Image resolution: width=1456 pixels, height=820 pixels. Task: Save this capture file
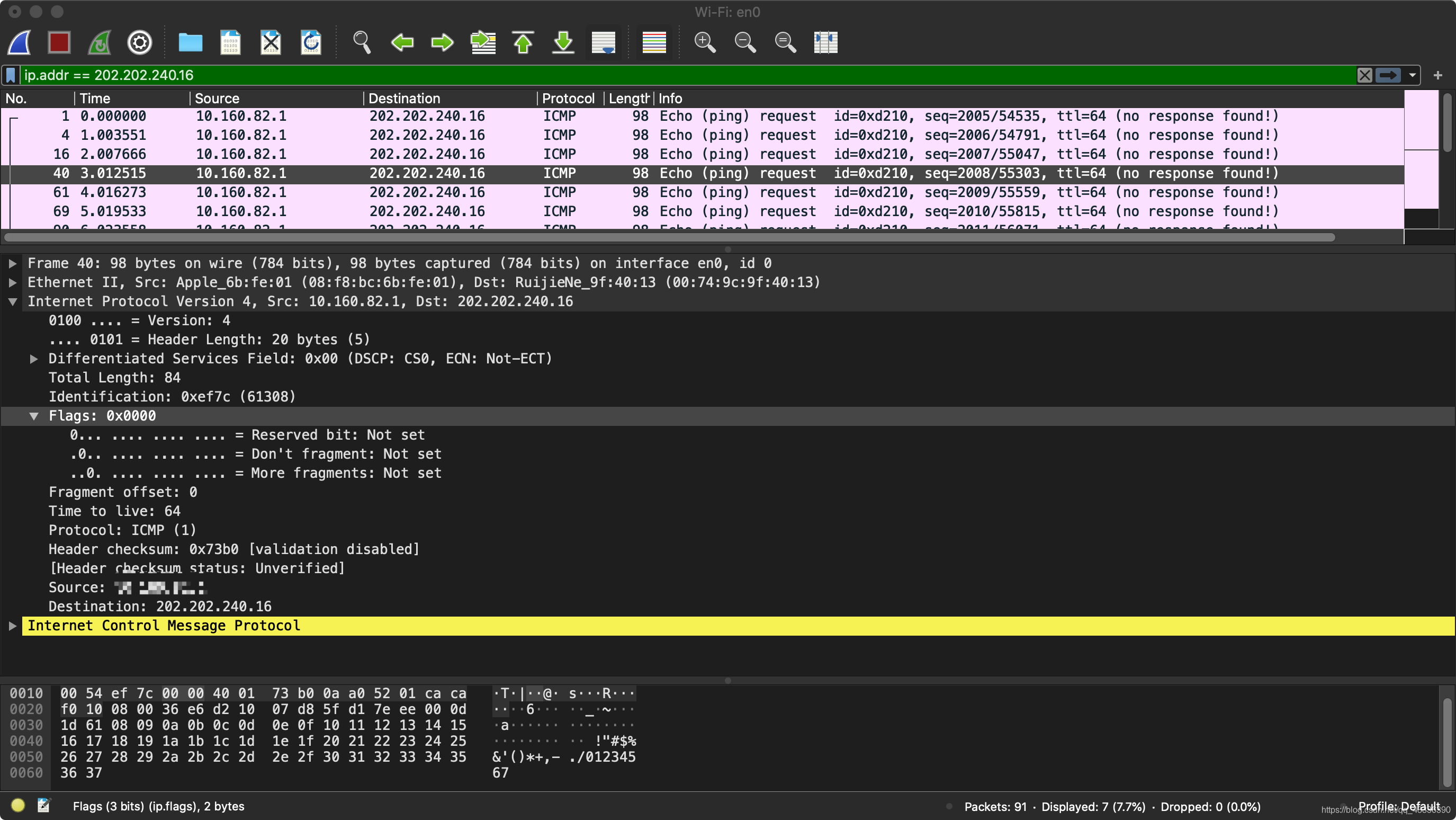tap(231, 43)
